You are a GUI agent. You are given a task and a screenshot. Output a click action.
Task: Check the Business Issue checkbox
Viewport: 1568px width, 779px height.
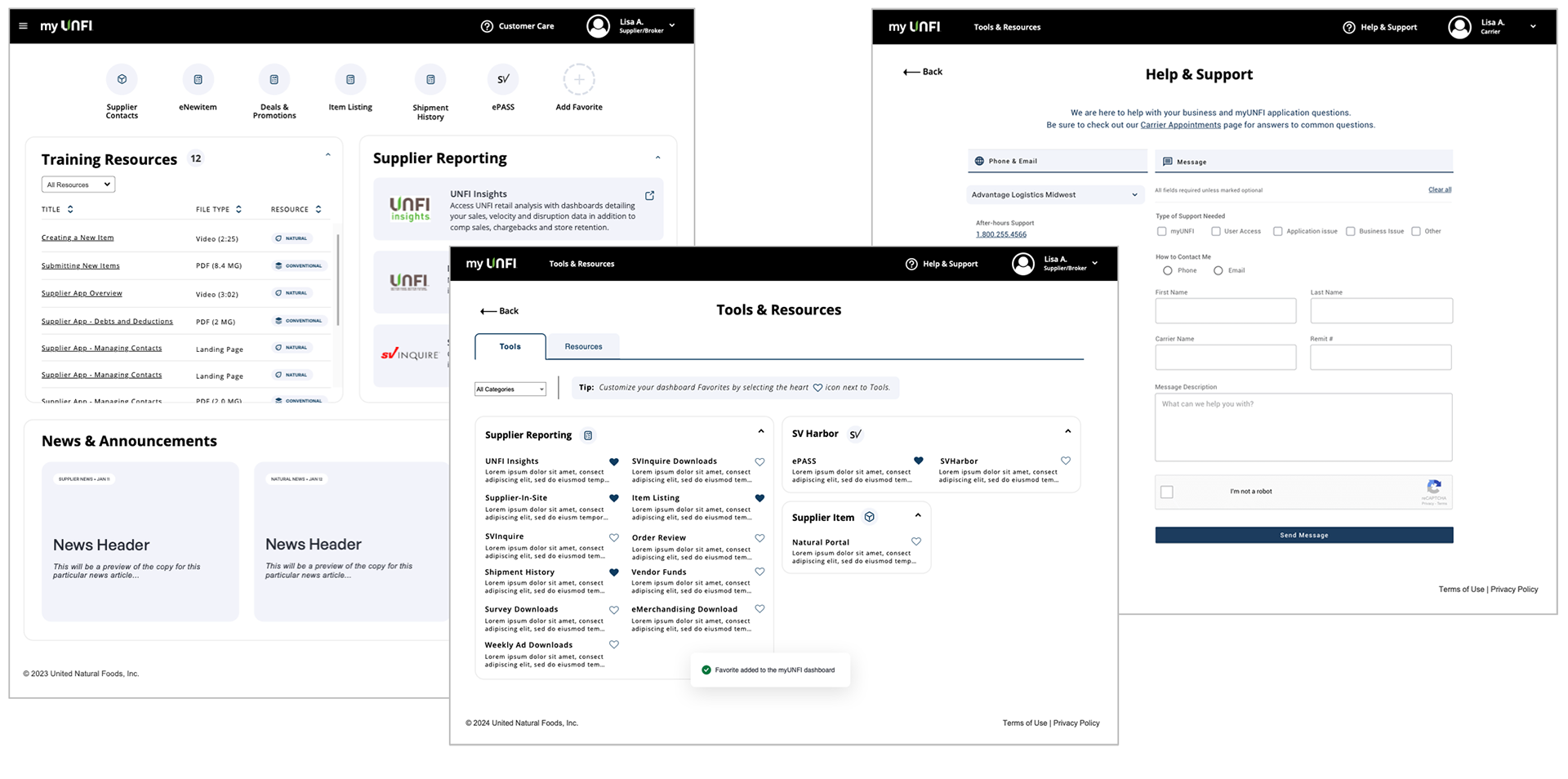click(1351, 231)
